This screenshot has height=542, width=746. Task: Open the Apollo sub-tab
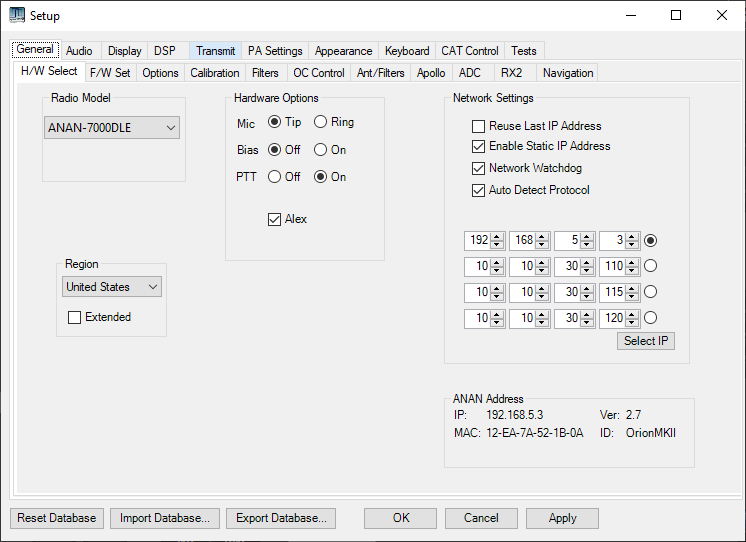coord(431,73)
